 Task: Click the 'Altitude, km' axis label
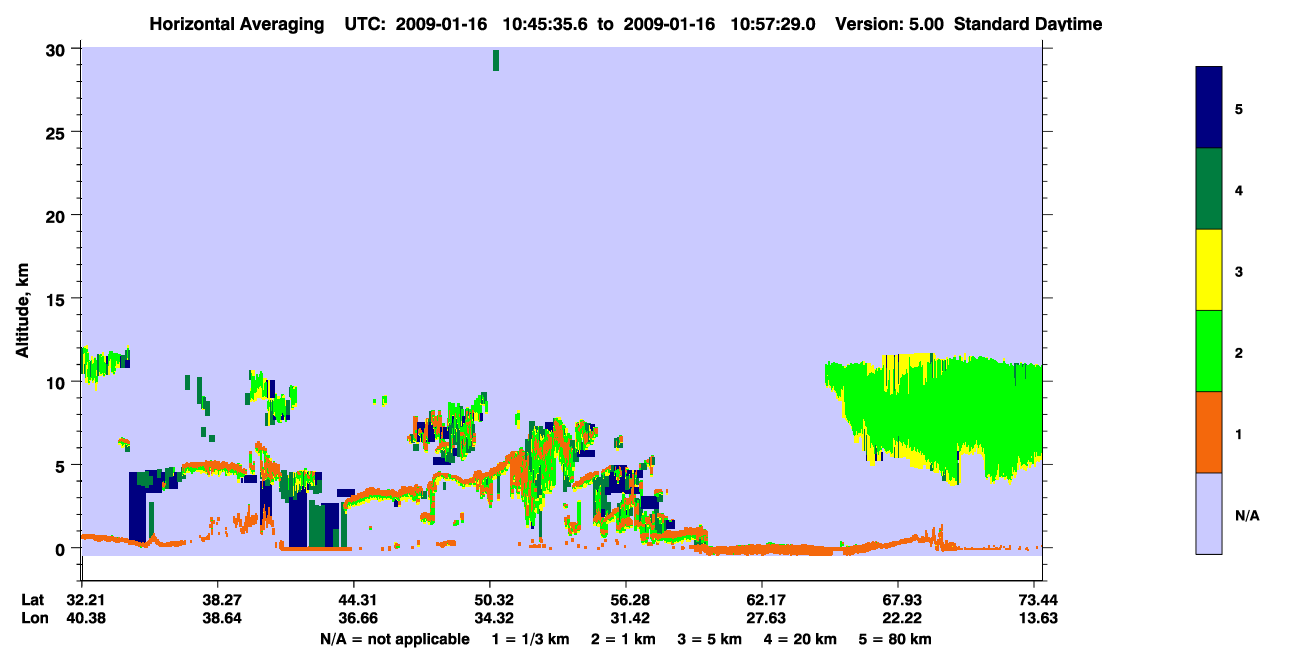click(22, 312)
